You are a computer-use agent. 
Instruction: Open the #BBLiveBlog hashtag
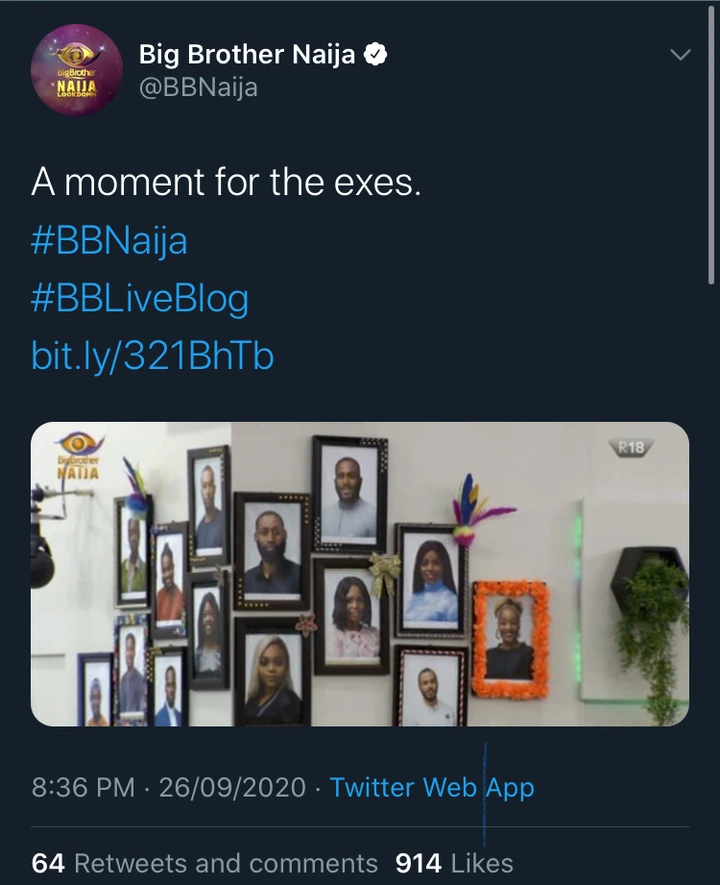tap(140, 299)
